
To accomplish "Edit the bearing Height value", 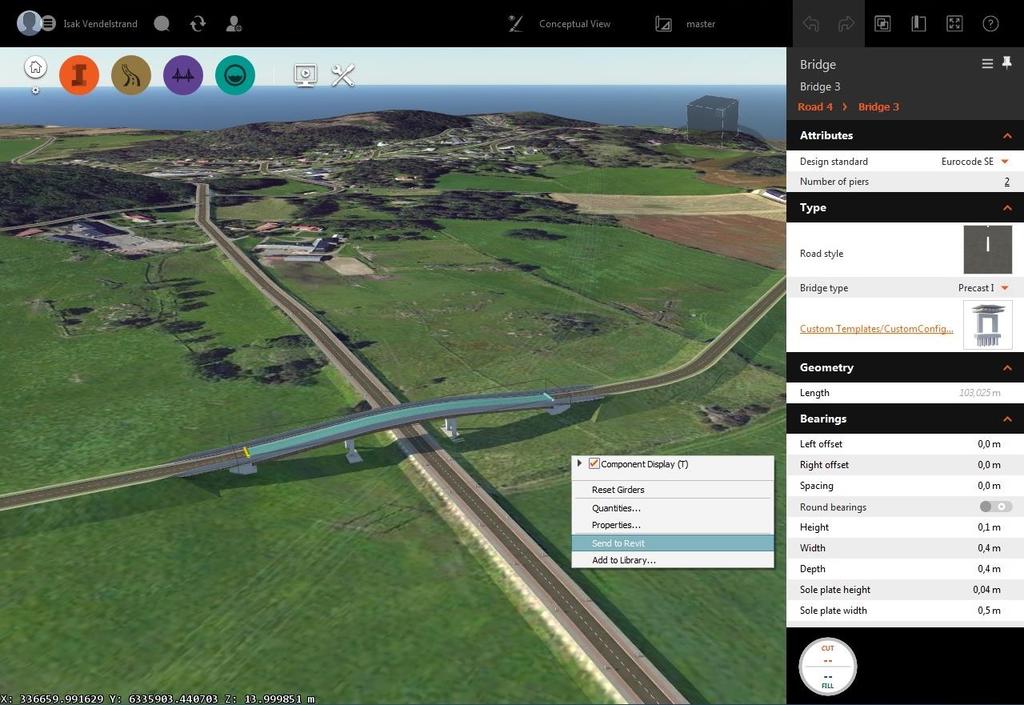I will (x=989, y=527).
